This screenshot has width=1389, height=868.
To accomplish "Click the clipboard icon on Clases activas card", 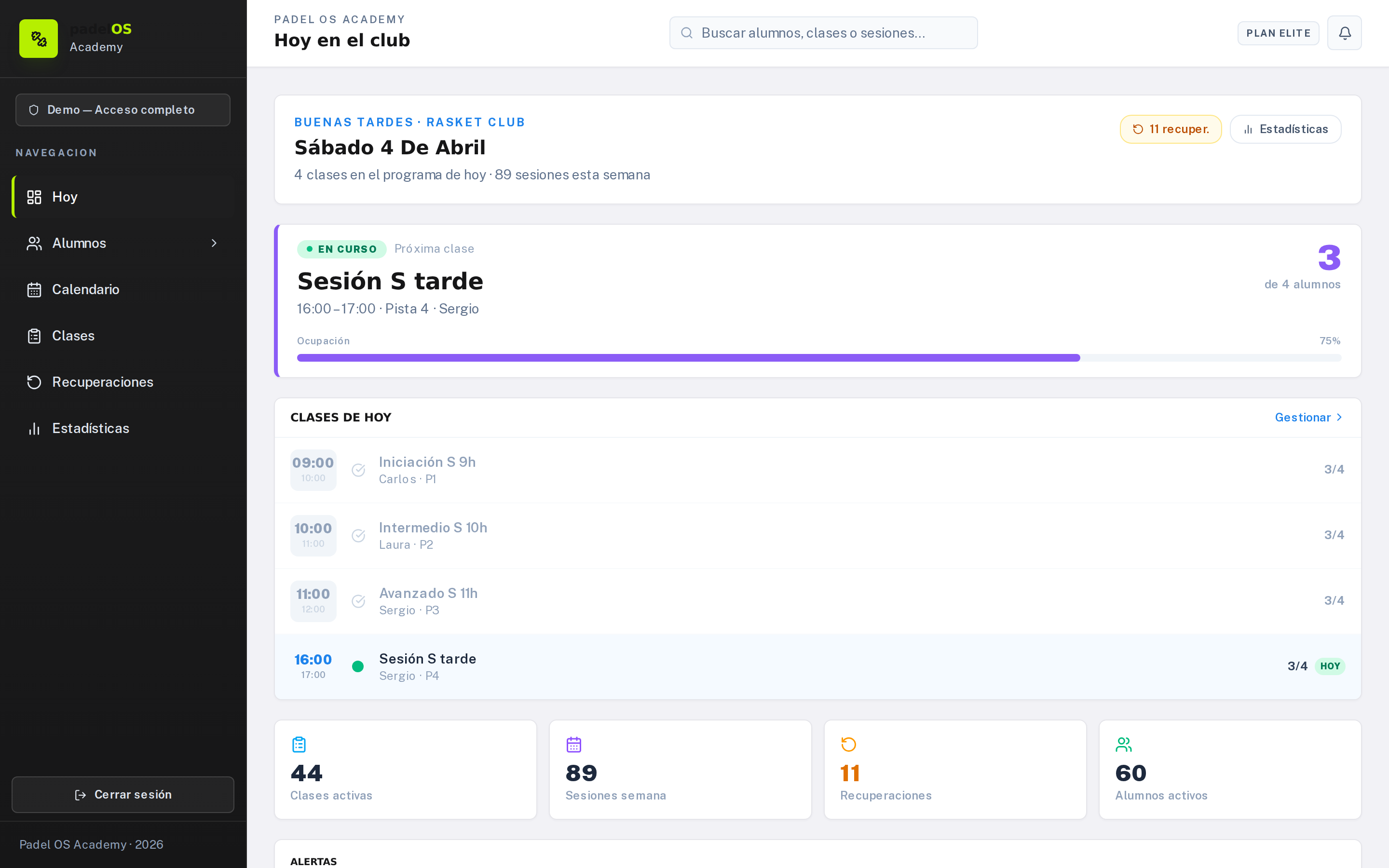I will pyautogui.click(x=299, y=745).
